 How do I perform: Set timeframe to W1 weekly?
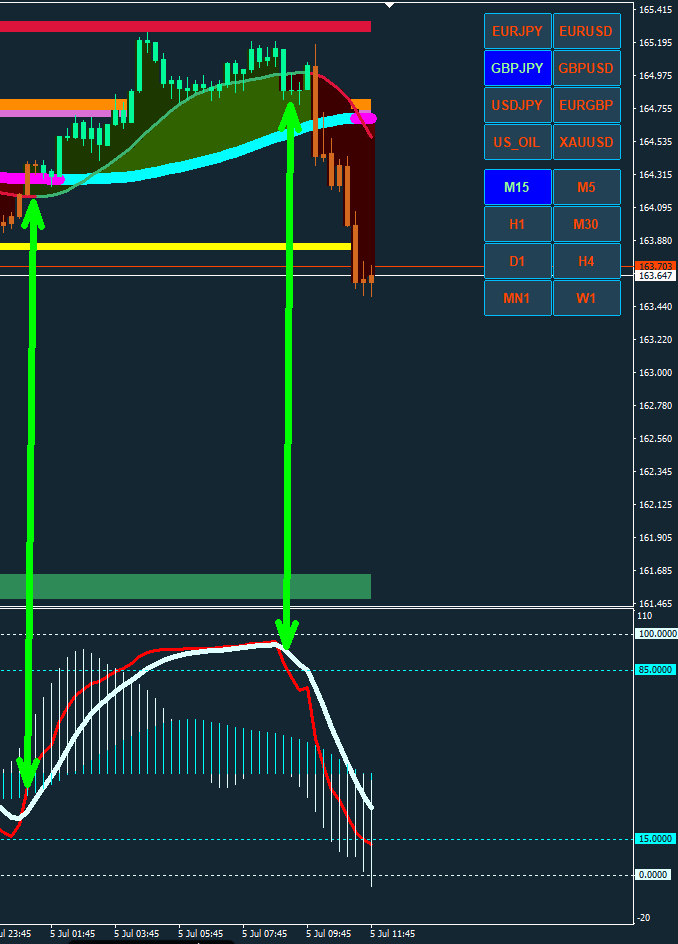(x=586, y=298)
